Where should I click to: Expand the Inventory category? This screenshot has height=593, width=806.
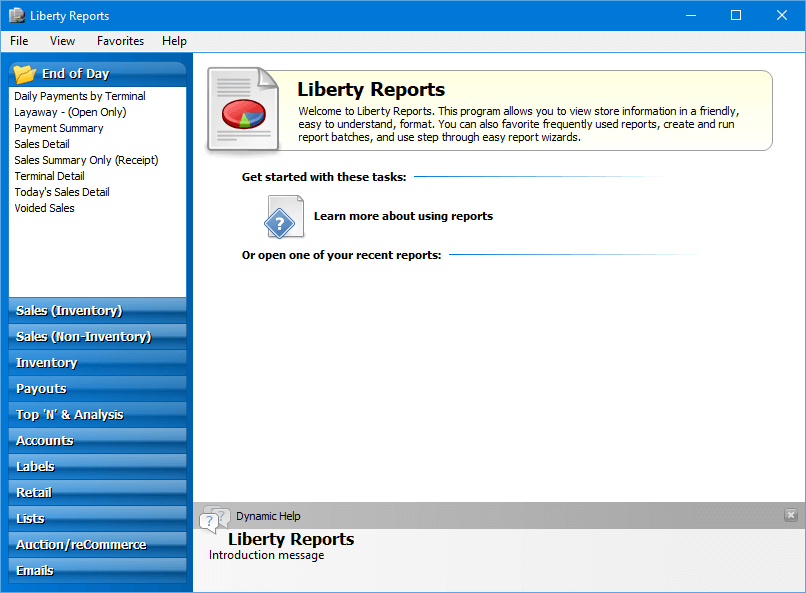pos(97,362)
